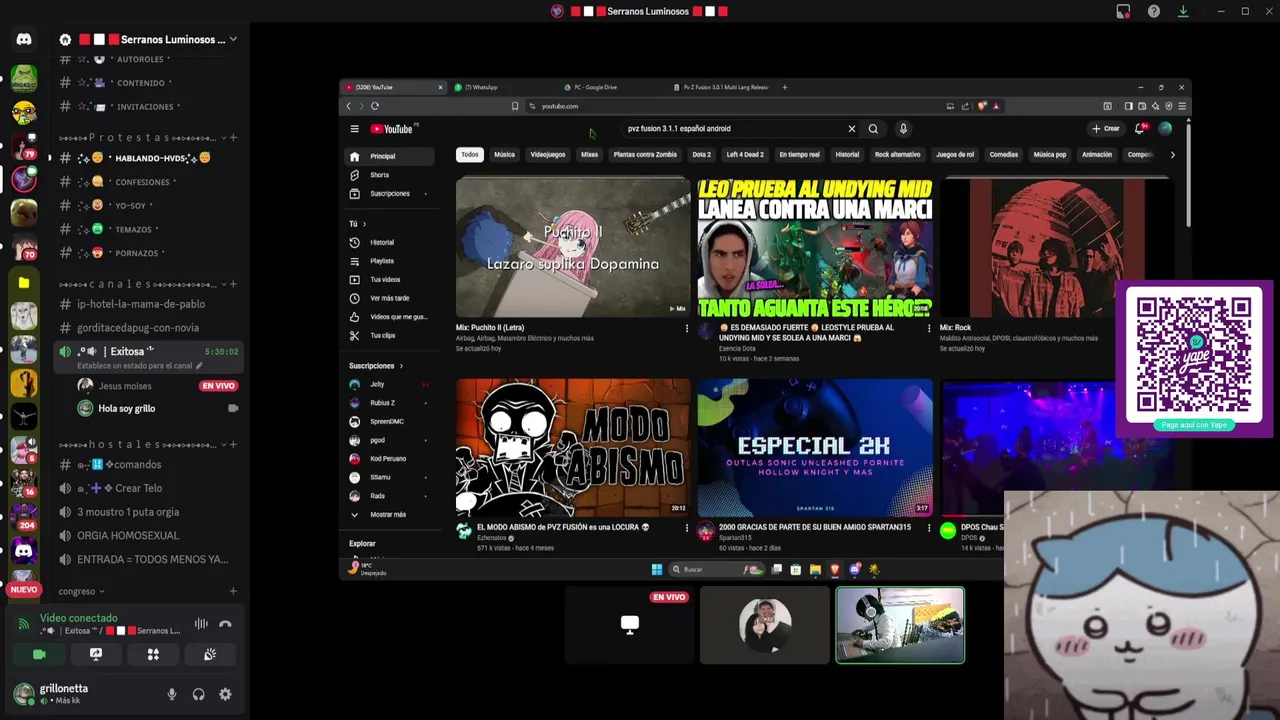The image size is (1280, 720).
Task: Open the Discord help question mark icon
Action: pos(1154,11)
